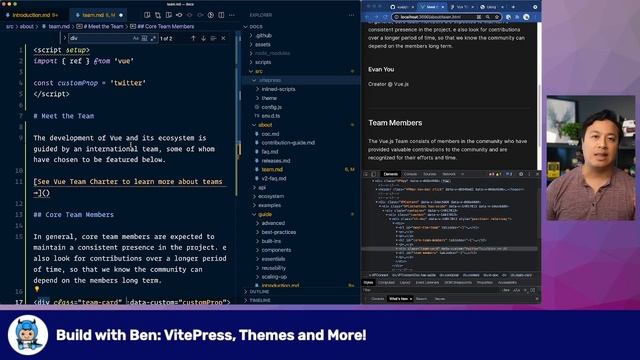Screen dimensions: 640x360
Task: Go to next find match arrow
Action: [x=203, y=38]
